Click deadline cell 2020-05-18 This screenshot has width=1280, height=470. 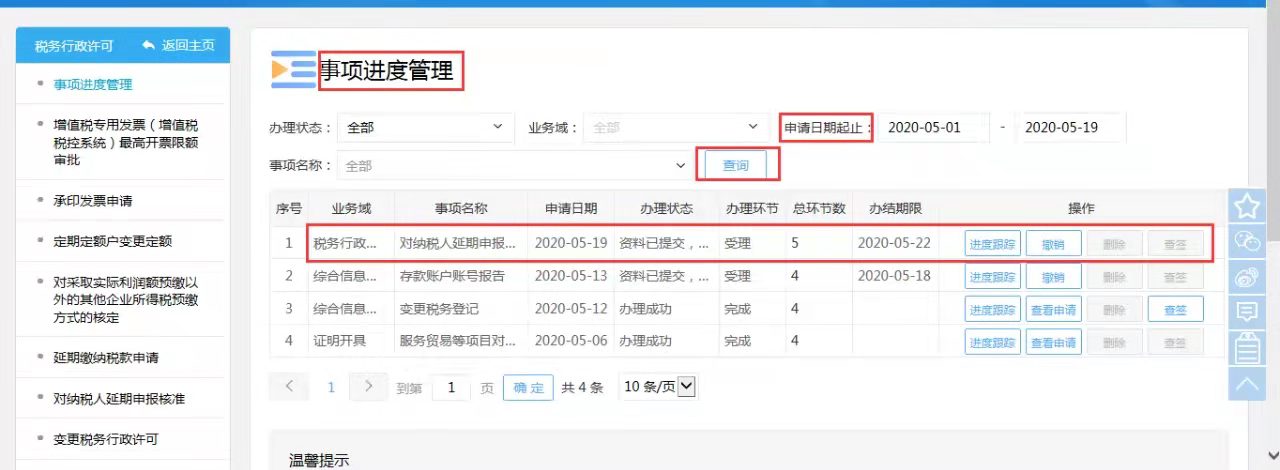894,276
